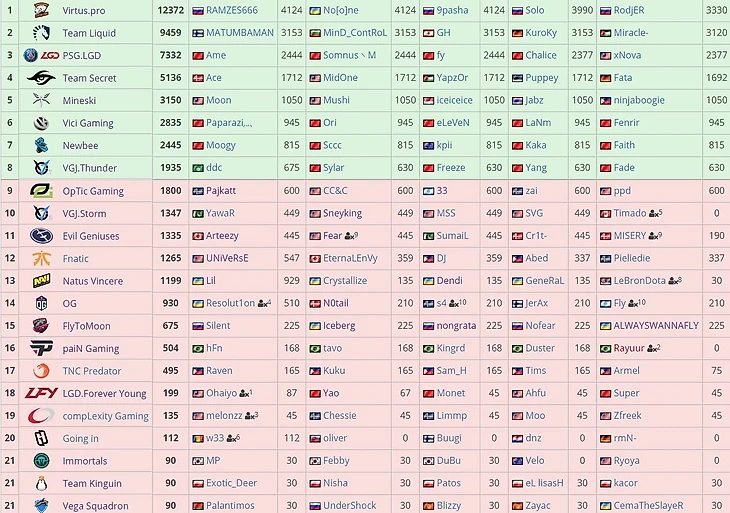
Task: Click the substitute icon next to Timado
Action: [x=656, y=213]
